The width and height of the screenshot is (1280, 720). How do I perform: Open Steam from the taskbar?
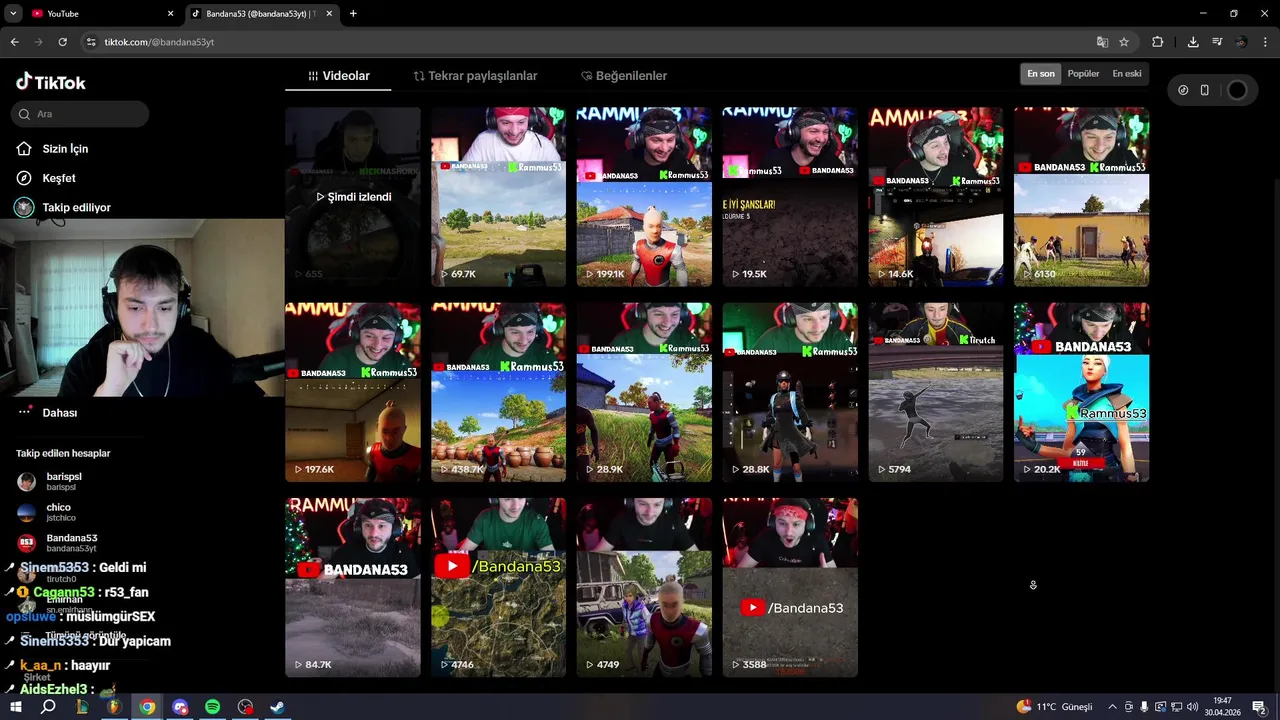278,707
